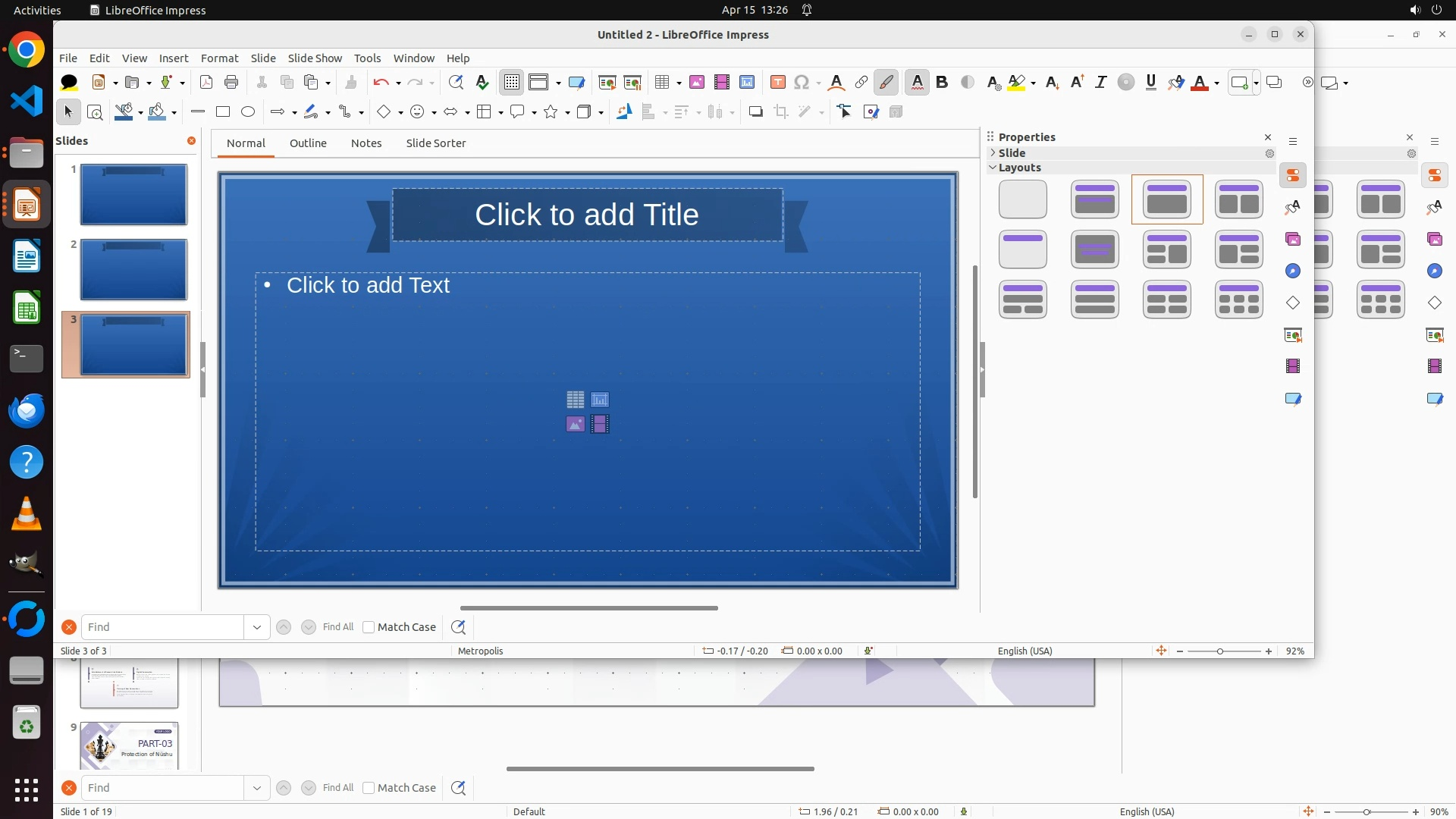Open the Find field history dropdown
This screenshot has width=1456, height=819.
257,627
